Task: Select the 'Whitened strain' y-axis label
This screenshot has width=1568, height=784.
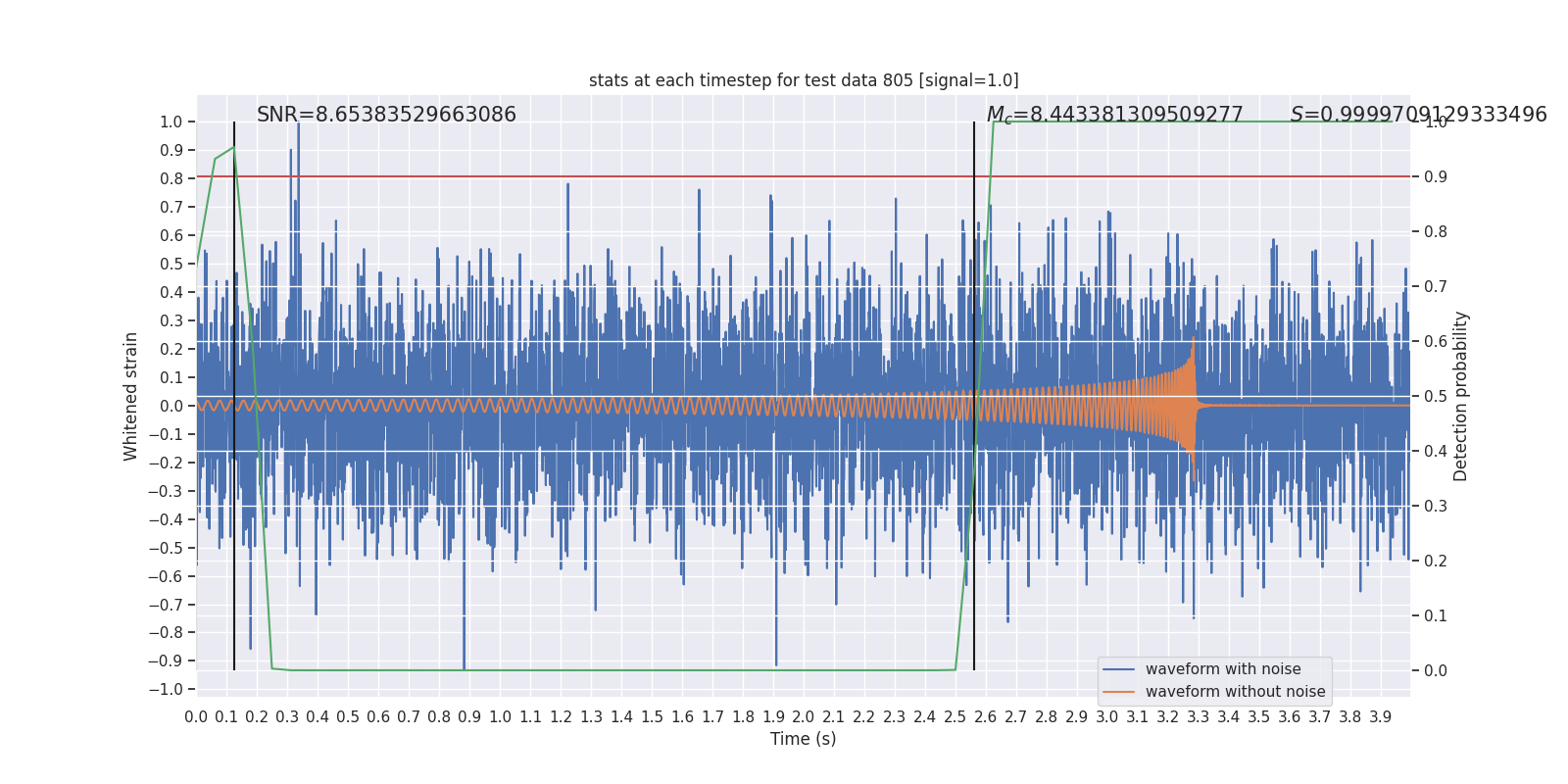Action: tap(131, 396)
